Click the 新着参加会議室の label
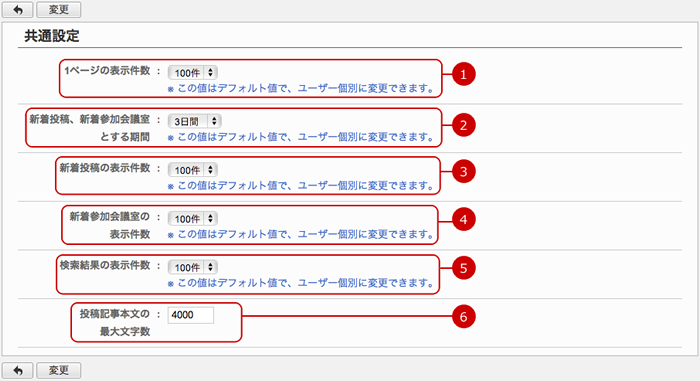Viewport: 700px width, 381px height. (x=110, y=217)
